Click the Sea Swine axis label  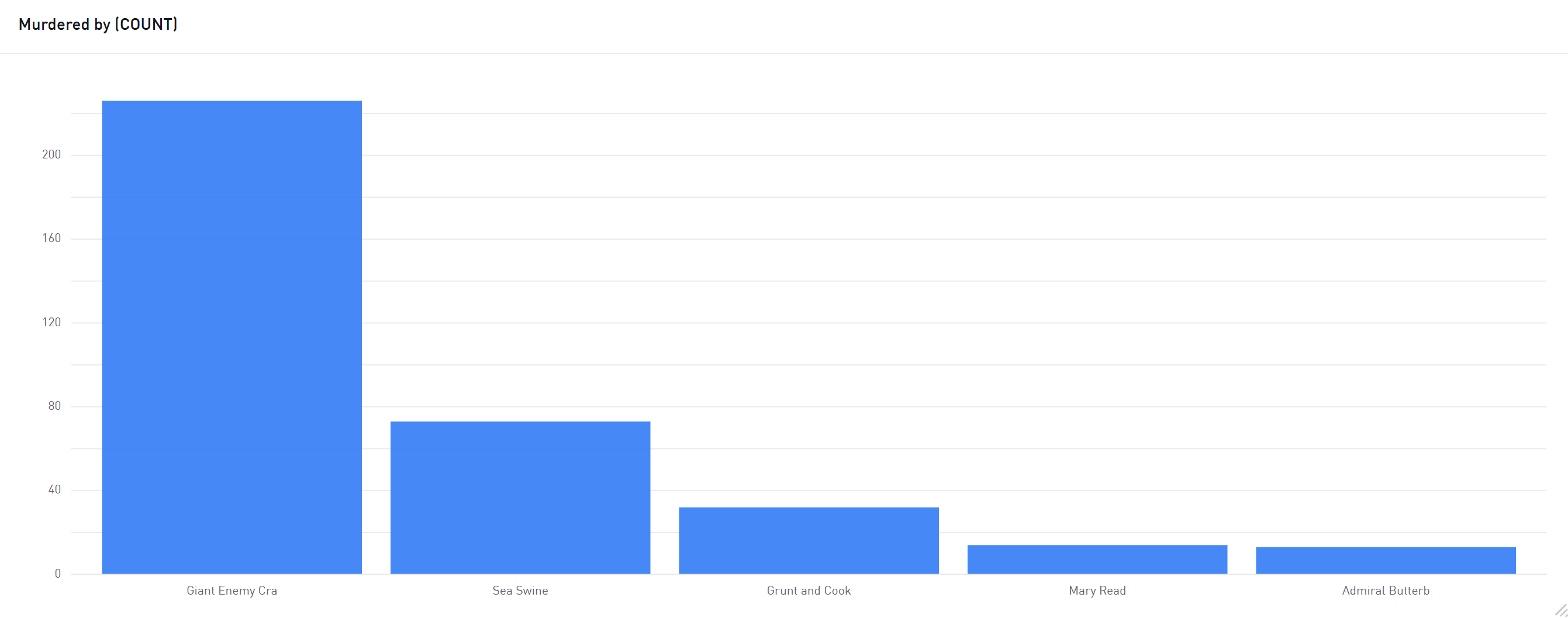520,591
